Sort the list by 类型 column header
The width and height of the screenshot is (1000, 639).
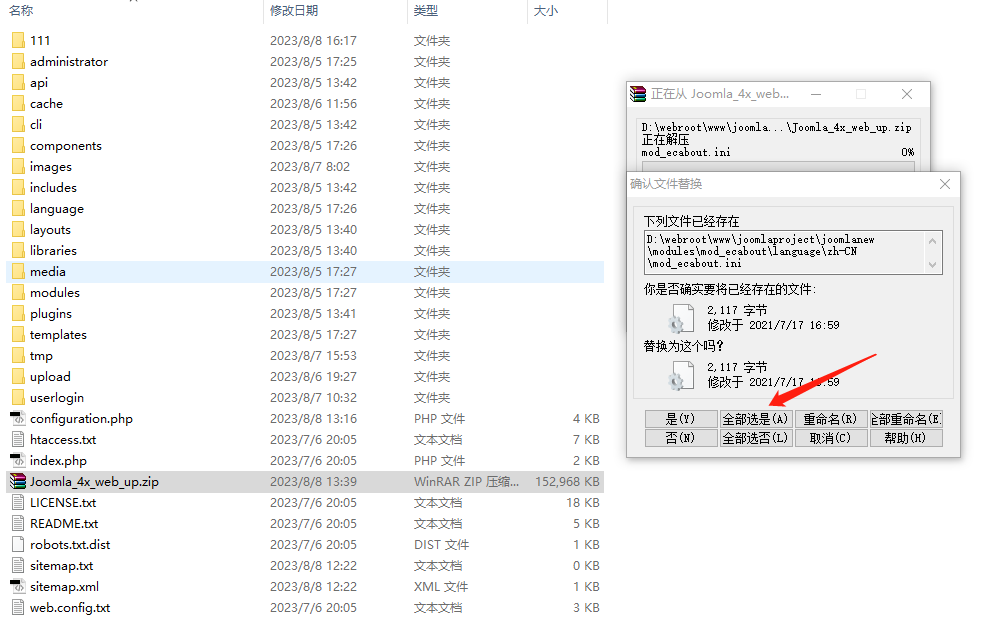point(426,11)
